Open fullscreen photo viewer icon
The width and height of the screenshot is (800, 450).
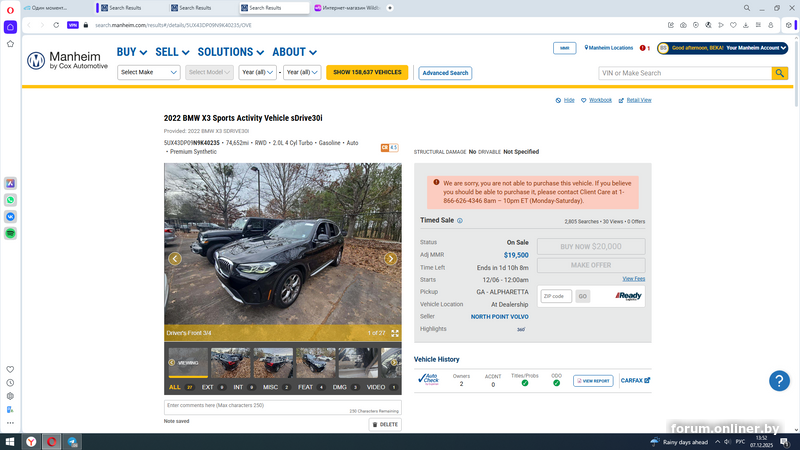tap(395, 333)
